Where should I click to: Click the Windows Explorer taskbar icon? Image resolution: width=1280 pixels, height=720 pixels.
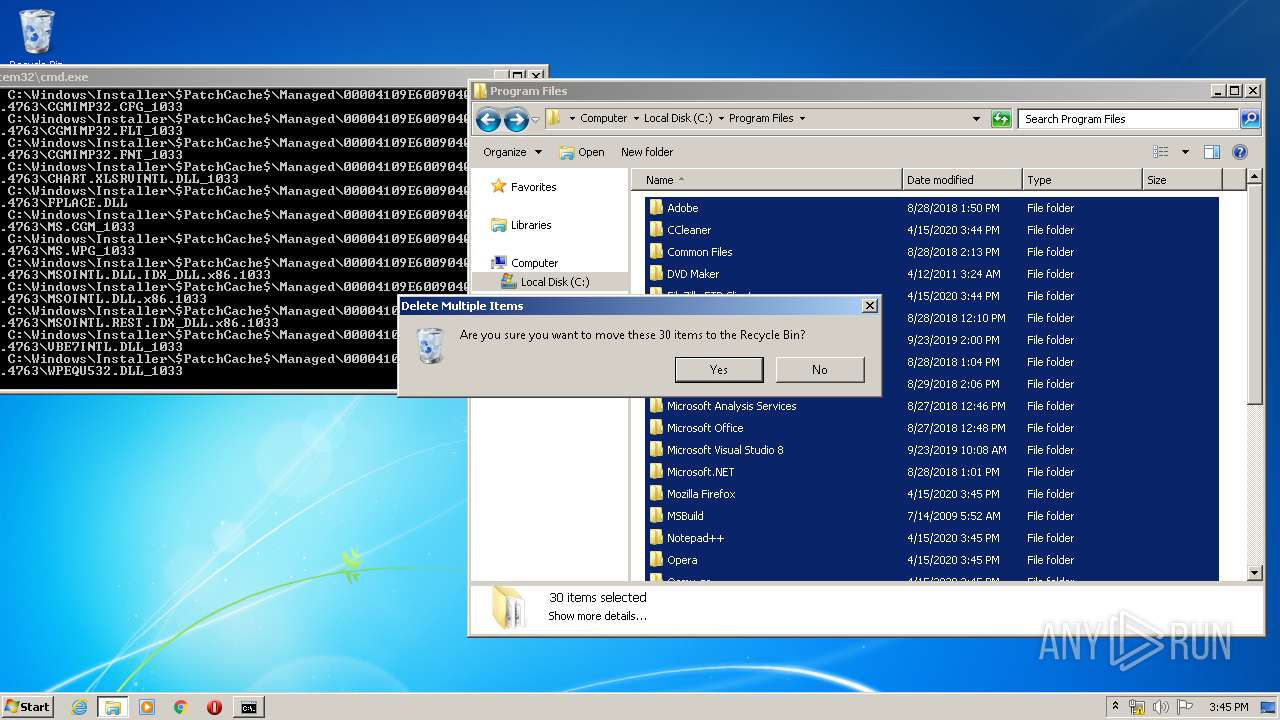[113, 707]
